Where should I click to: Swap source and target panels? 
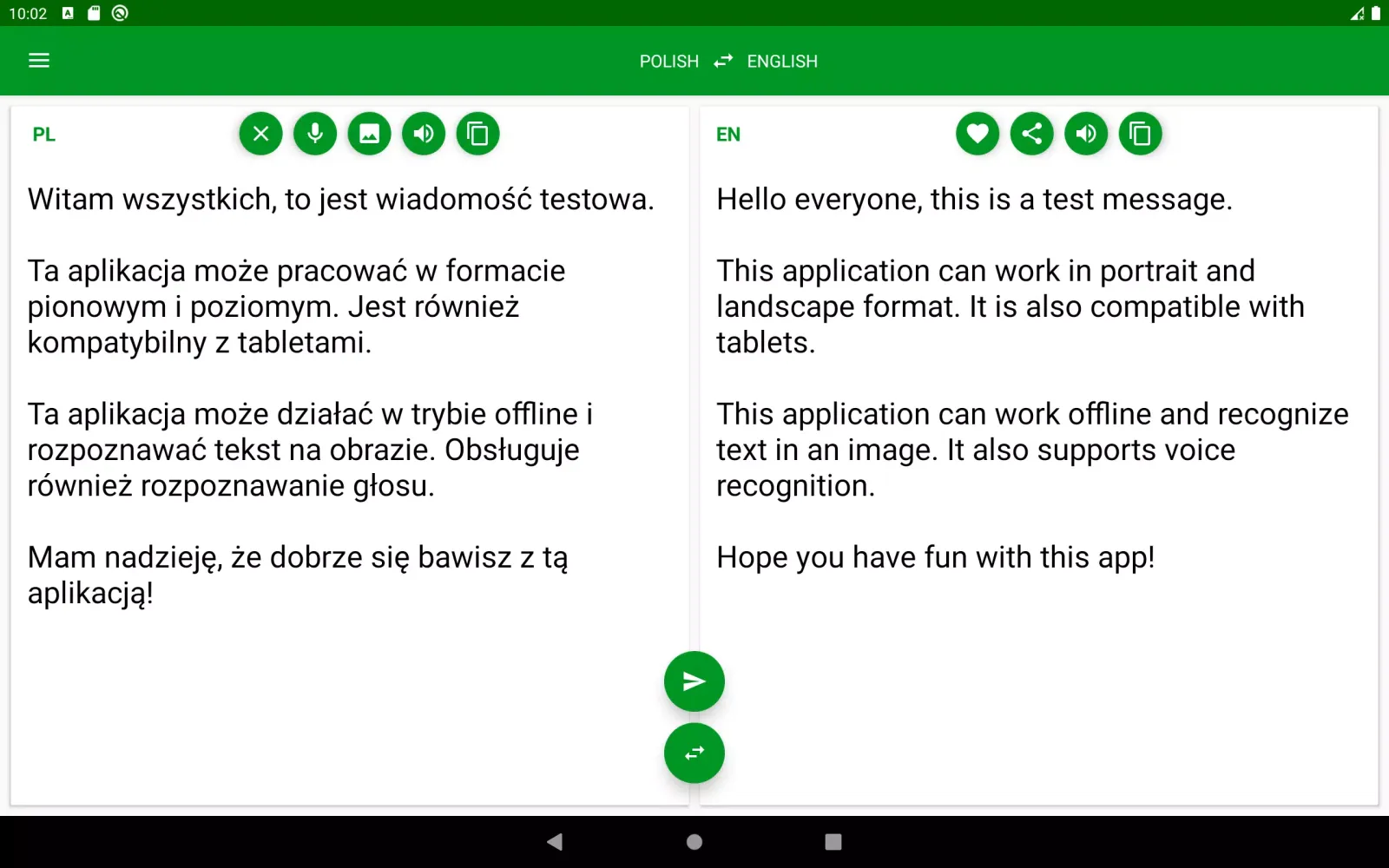click(x=694, y=753)
